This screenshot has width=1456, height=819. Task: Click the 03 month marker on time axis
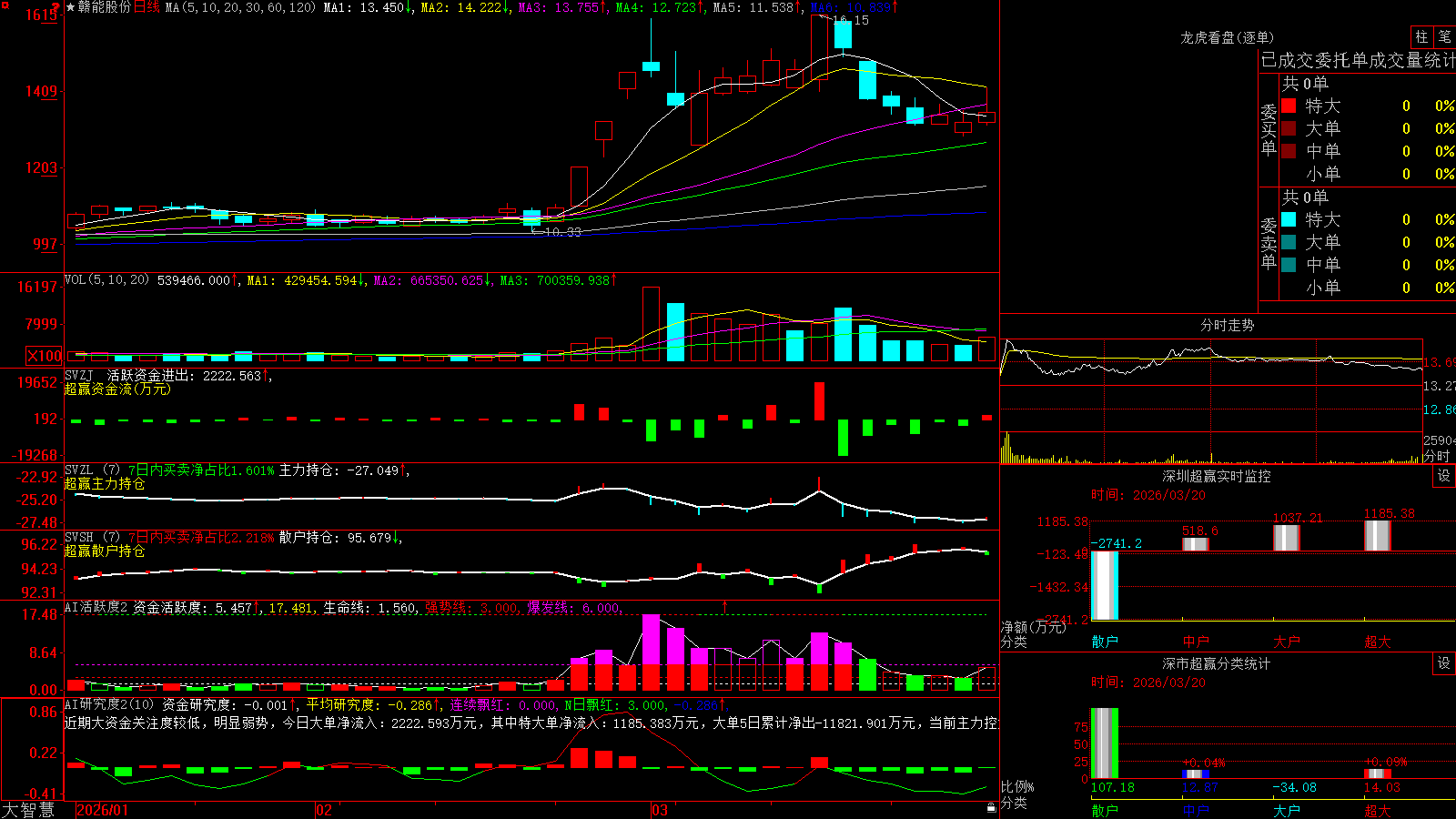tap(660, 810)
